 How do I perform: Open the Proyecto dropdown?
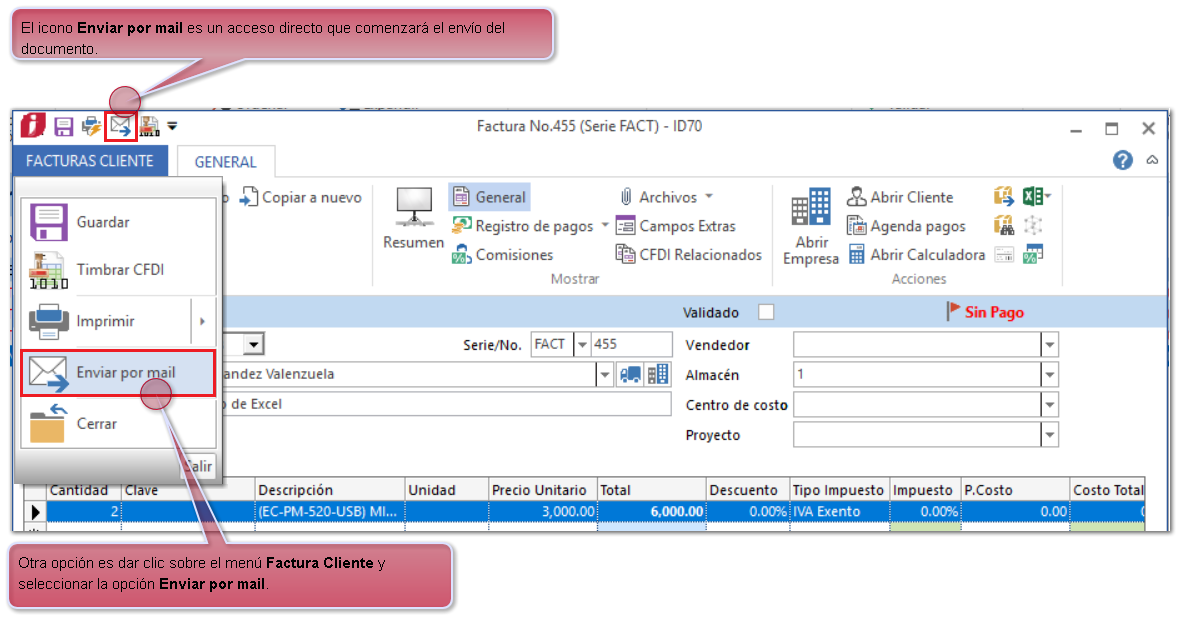click(1050, 434)
